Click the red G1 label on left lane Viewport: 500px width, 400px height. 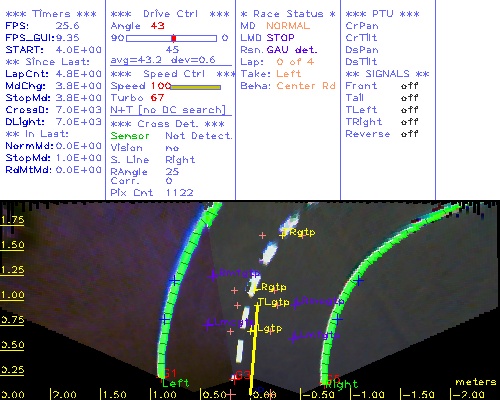coord(170,373)
